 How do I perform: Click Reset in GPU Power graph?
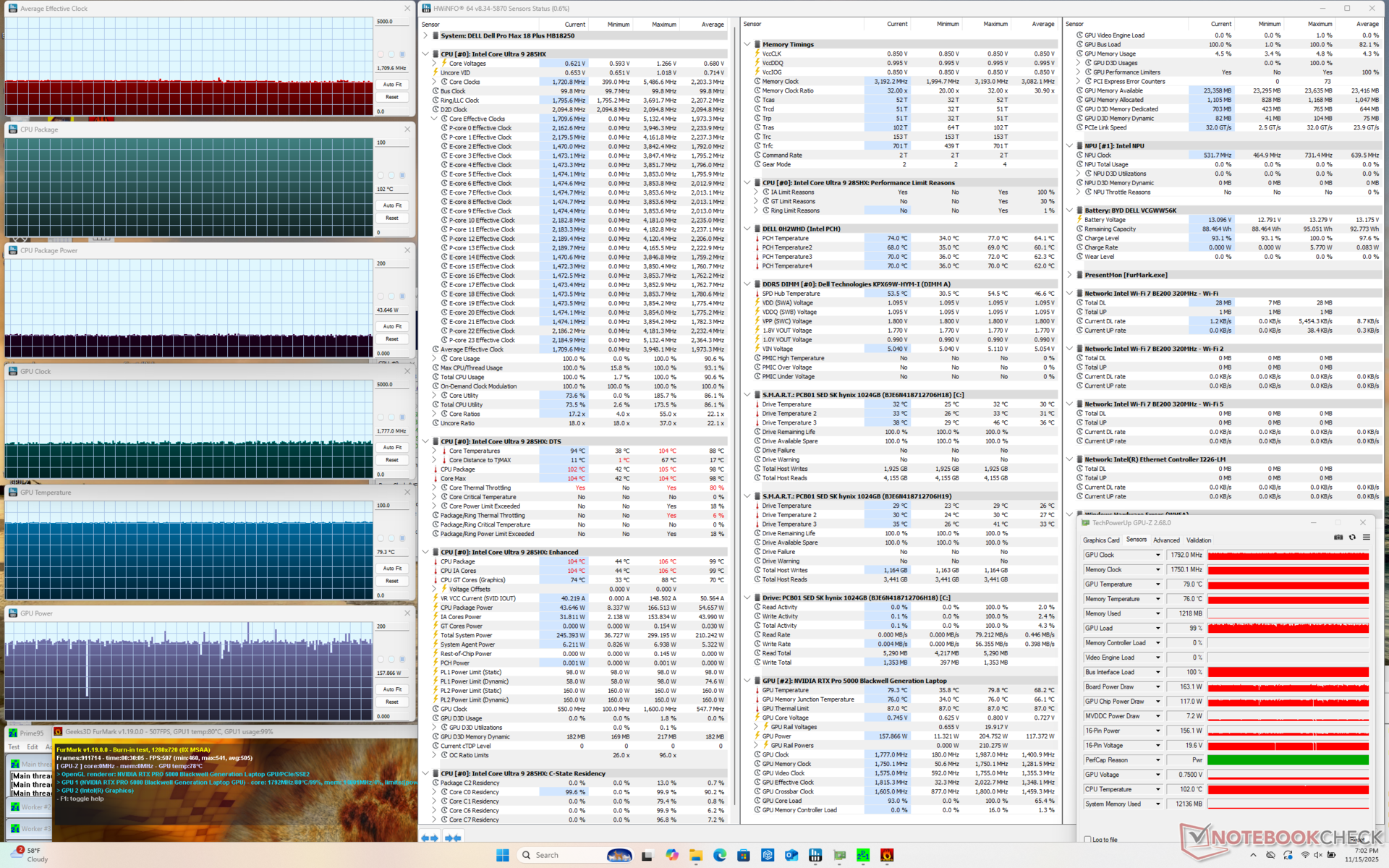click(x=392, y=702)
